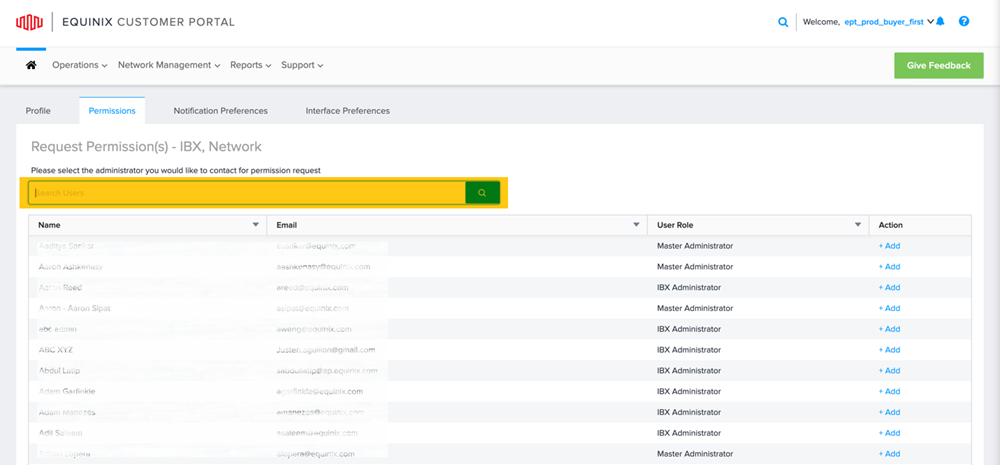Add the asaleem@equinix.com row's next user Lopera
This screenshot has width=1000, height=466.
[x=889, y=454]
